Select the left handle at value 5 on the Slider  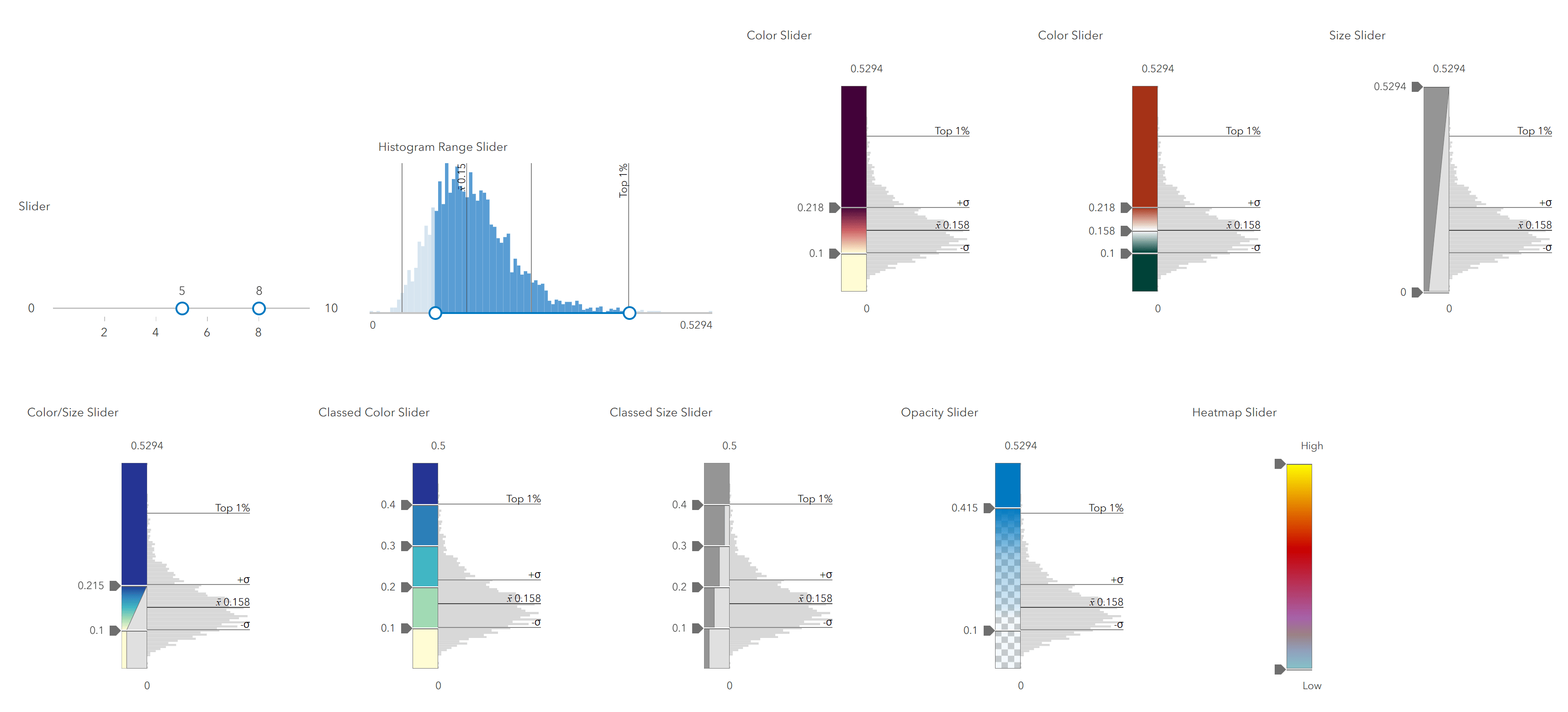(182, 309)
